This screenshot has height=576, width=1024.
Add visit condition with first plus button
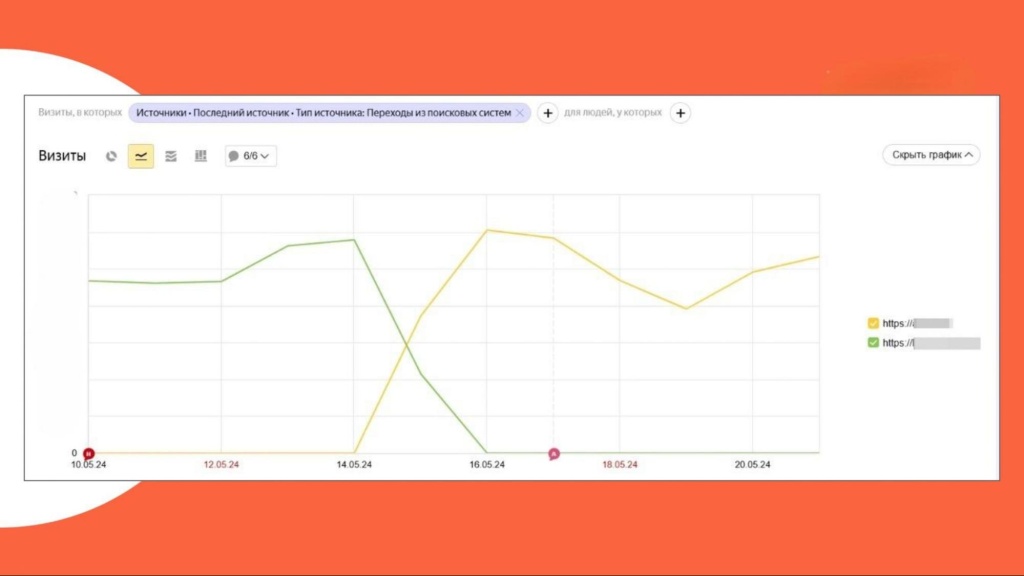pos(548,113)
